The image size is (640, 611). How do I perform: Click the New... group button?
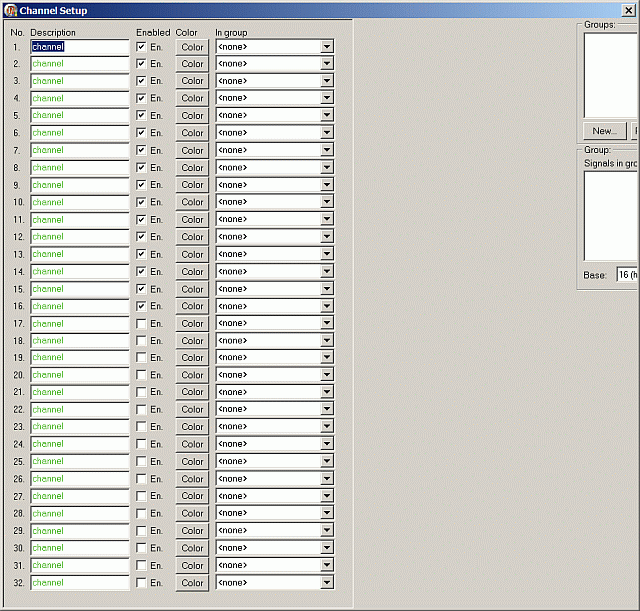[604, 131]
